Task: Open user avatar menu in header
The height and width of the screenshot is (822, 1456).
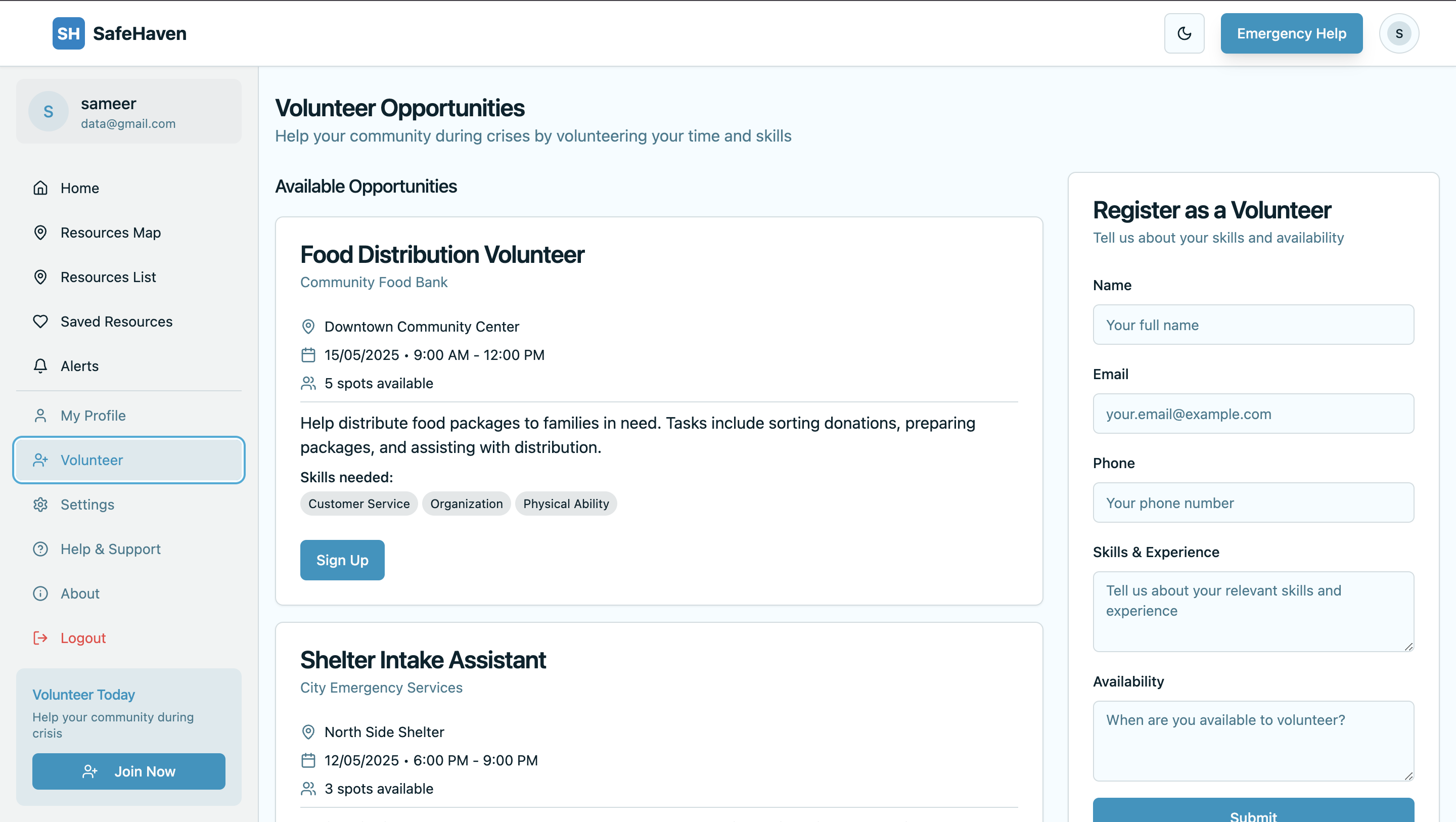Action: 1398,33
